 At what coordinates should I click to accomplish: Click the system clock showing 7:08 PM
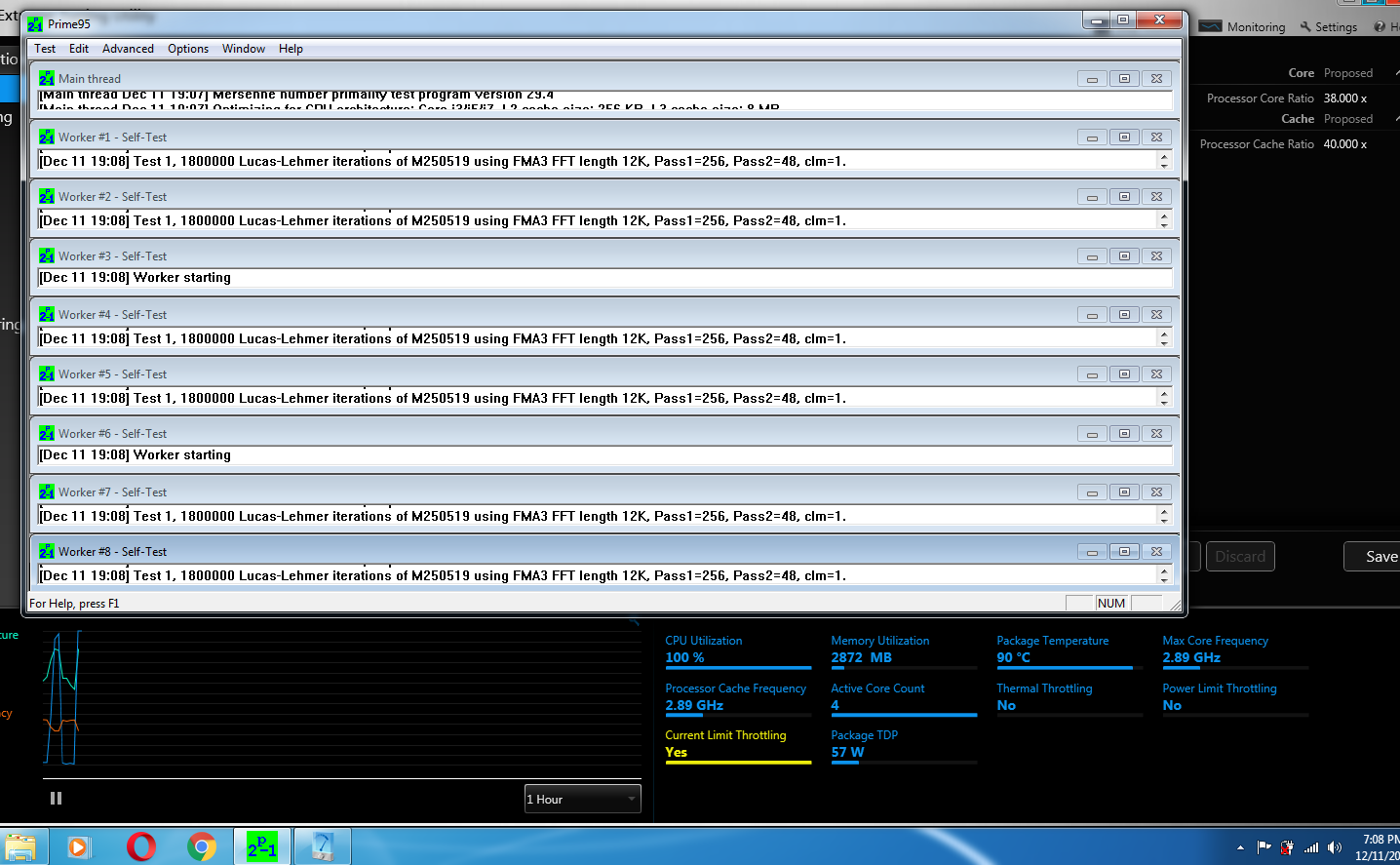tap(1381, 840)
